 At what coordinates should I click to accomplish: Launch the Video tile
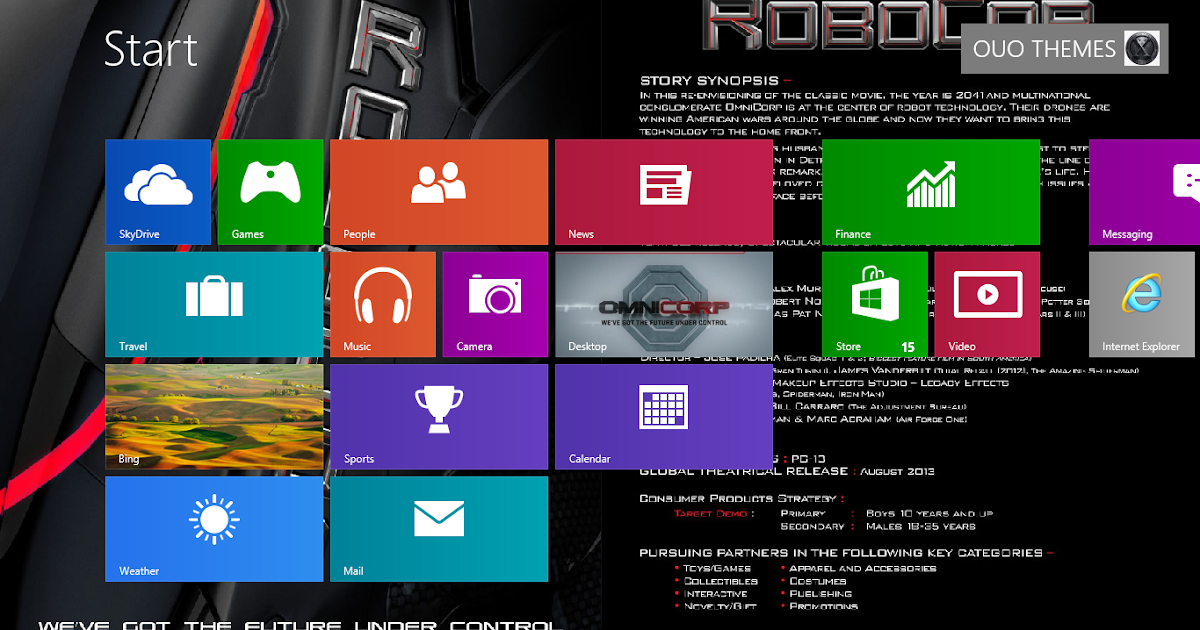pos(987,304)
